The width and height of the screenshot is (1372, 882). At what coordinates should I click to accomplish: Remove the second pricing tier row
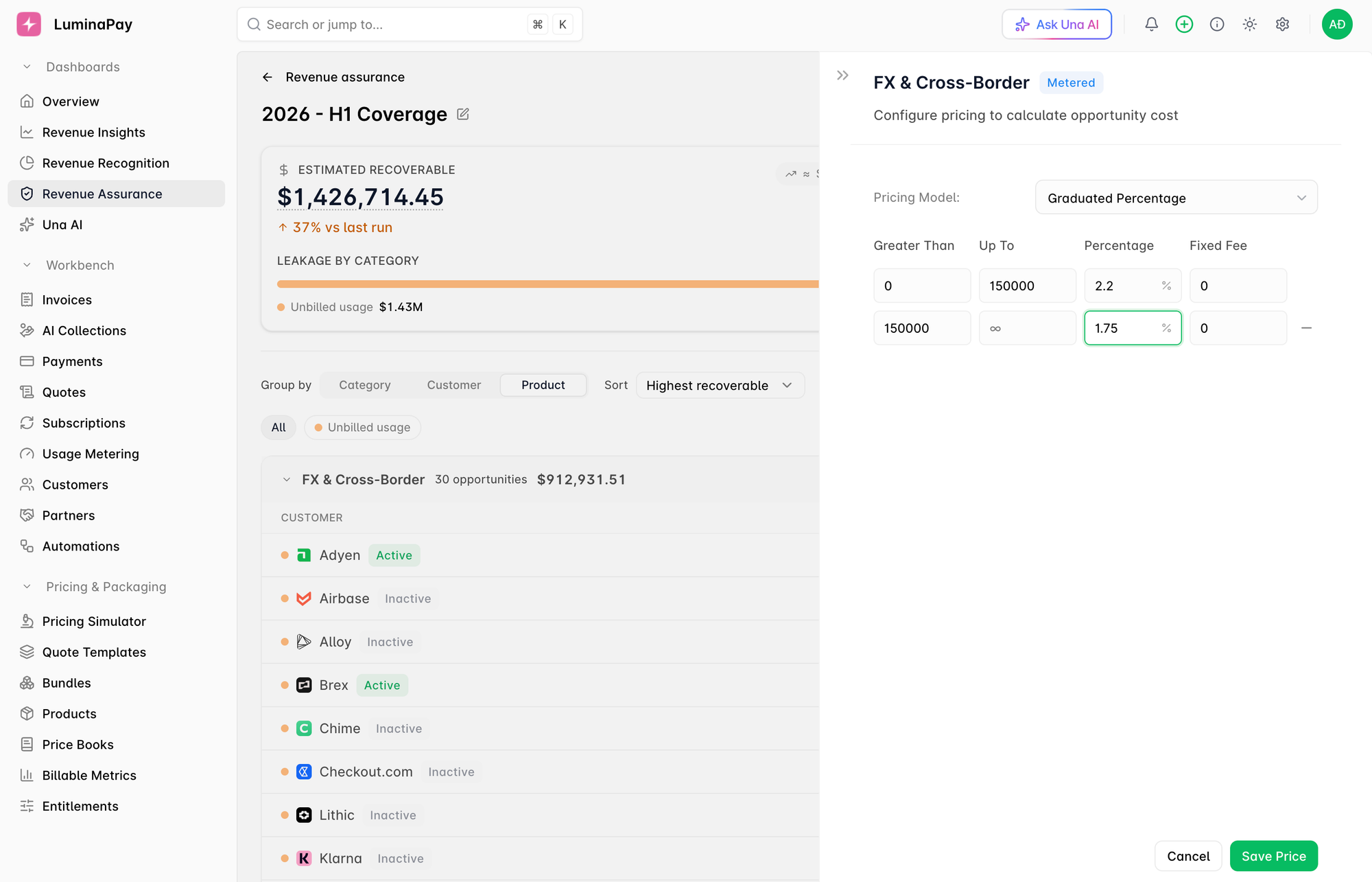click(1306, 328)
